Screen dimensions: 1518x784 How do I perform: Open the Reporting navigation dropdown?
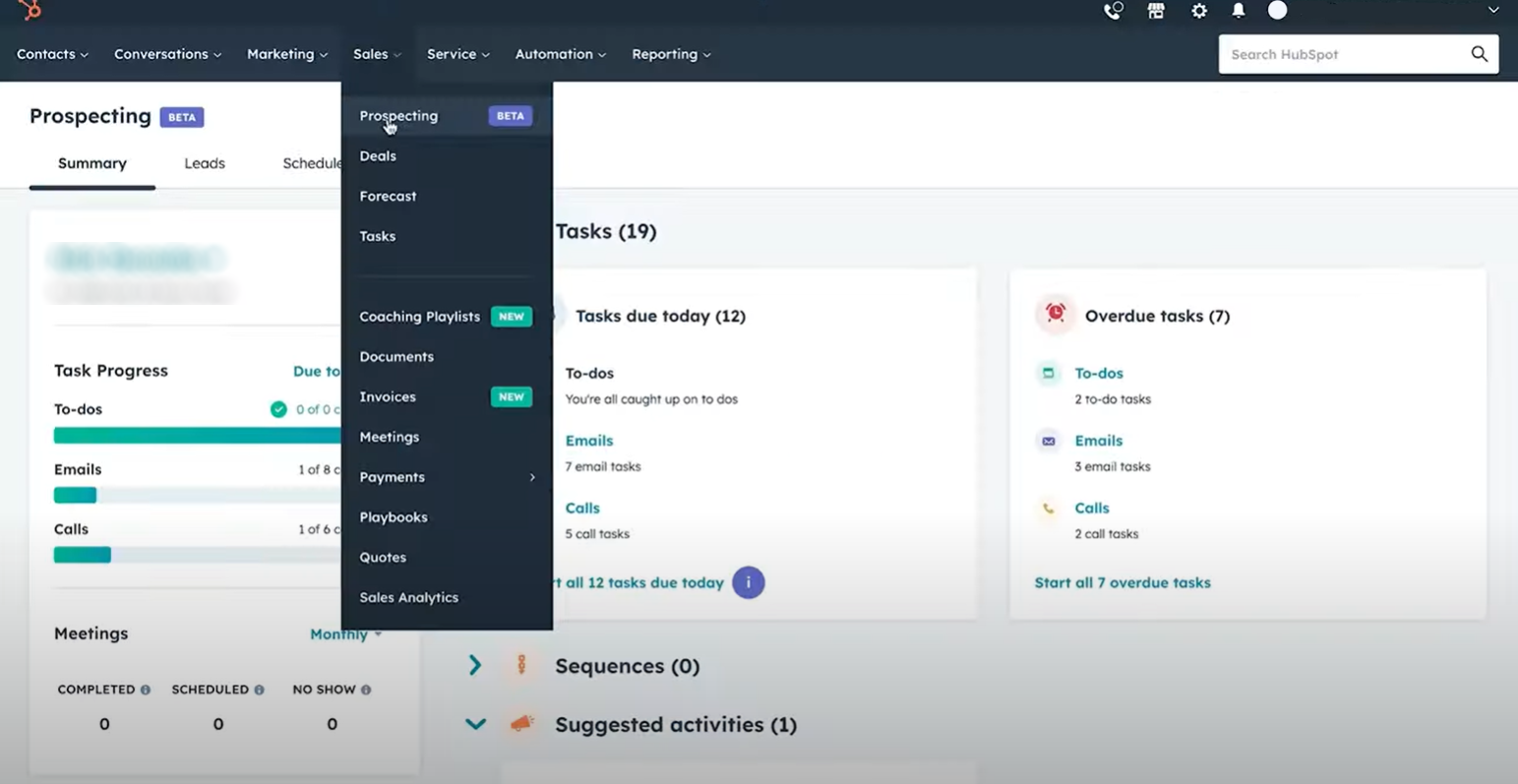tap(671, 54)
